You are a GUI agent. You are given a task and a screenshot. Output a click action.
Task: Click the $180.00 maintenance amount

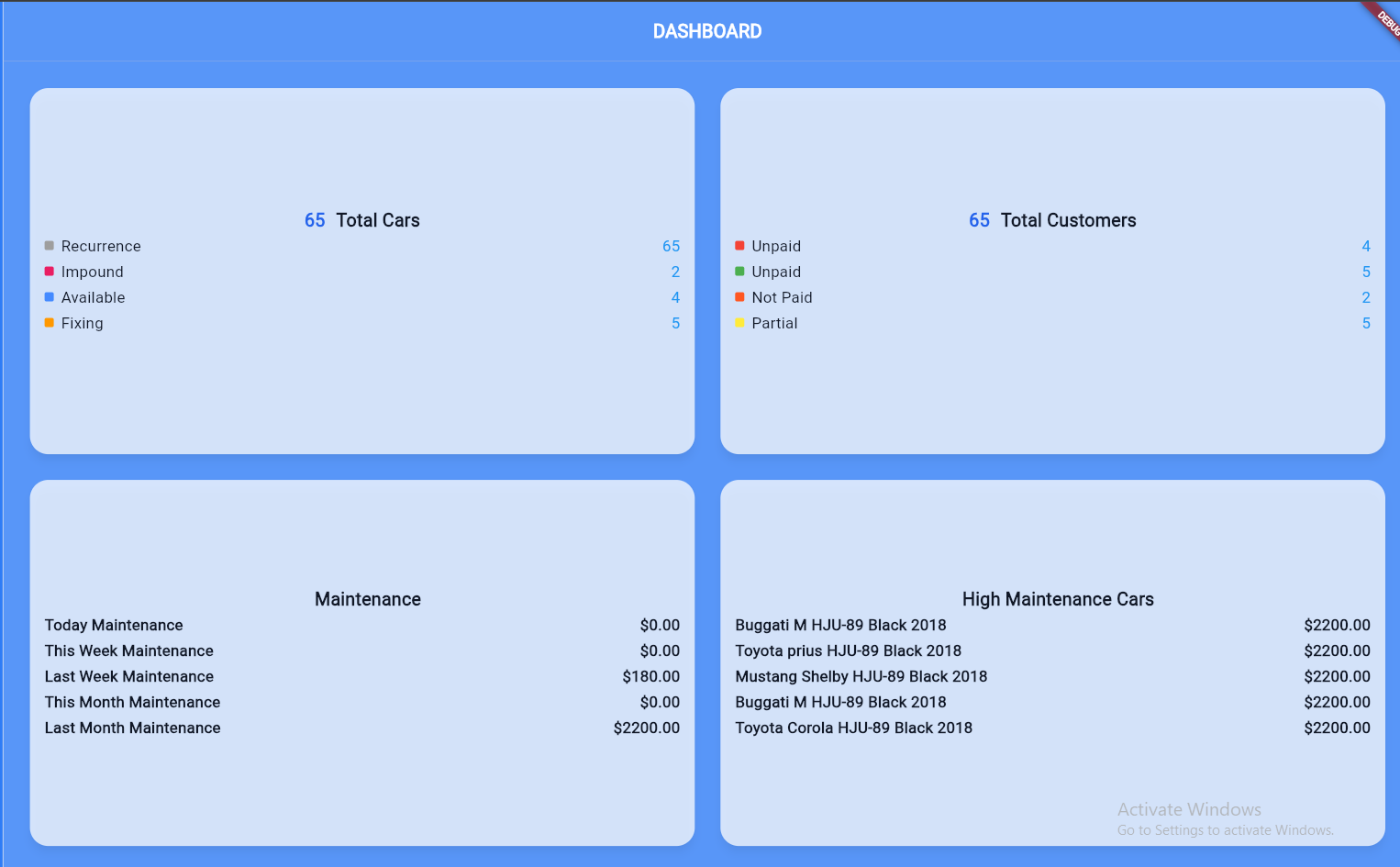pyautogui.click(x=650, y=676)
